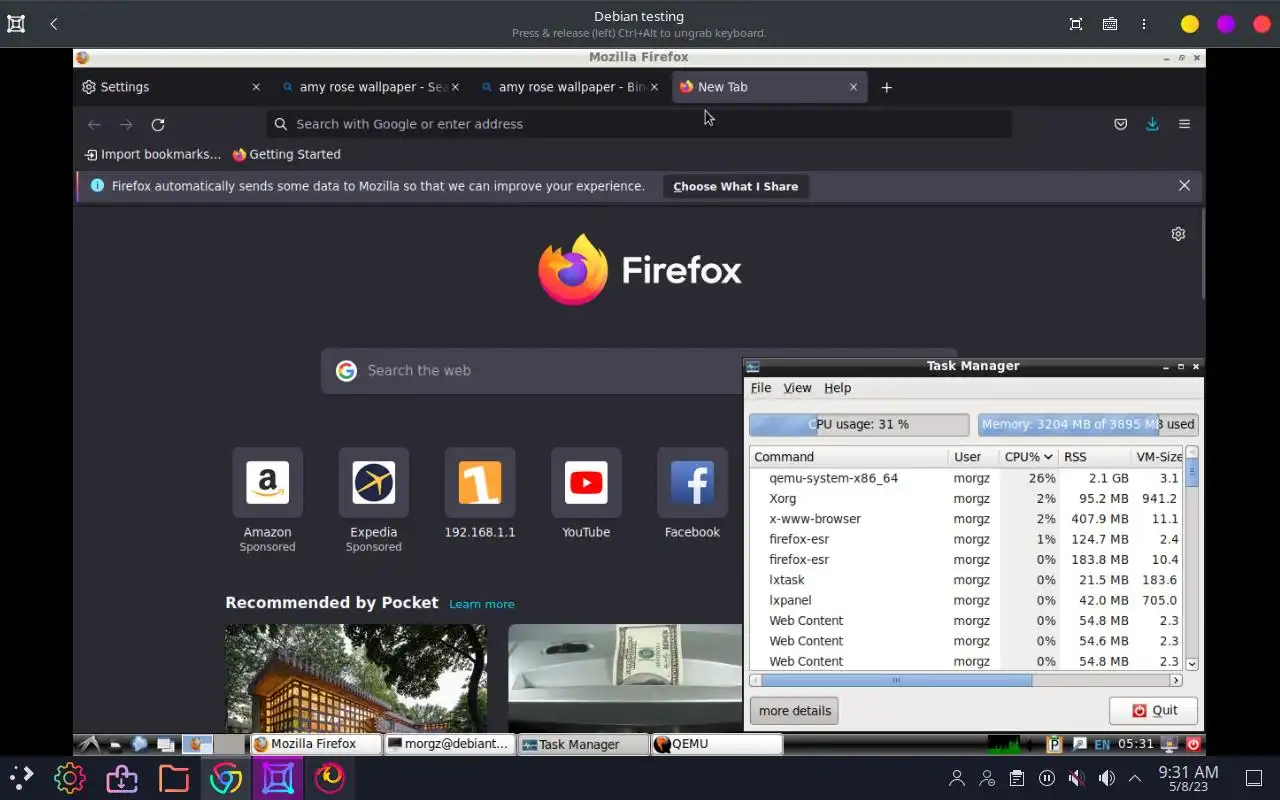Click more details in Task Manager
The width and height of the screenshot is (1280, 800).
pos(795,711)
